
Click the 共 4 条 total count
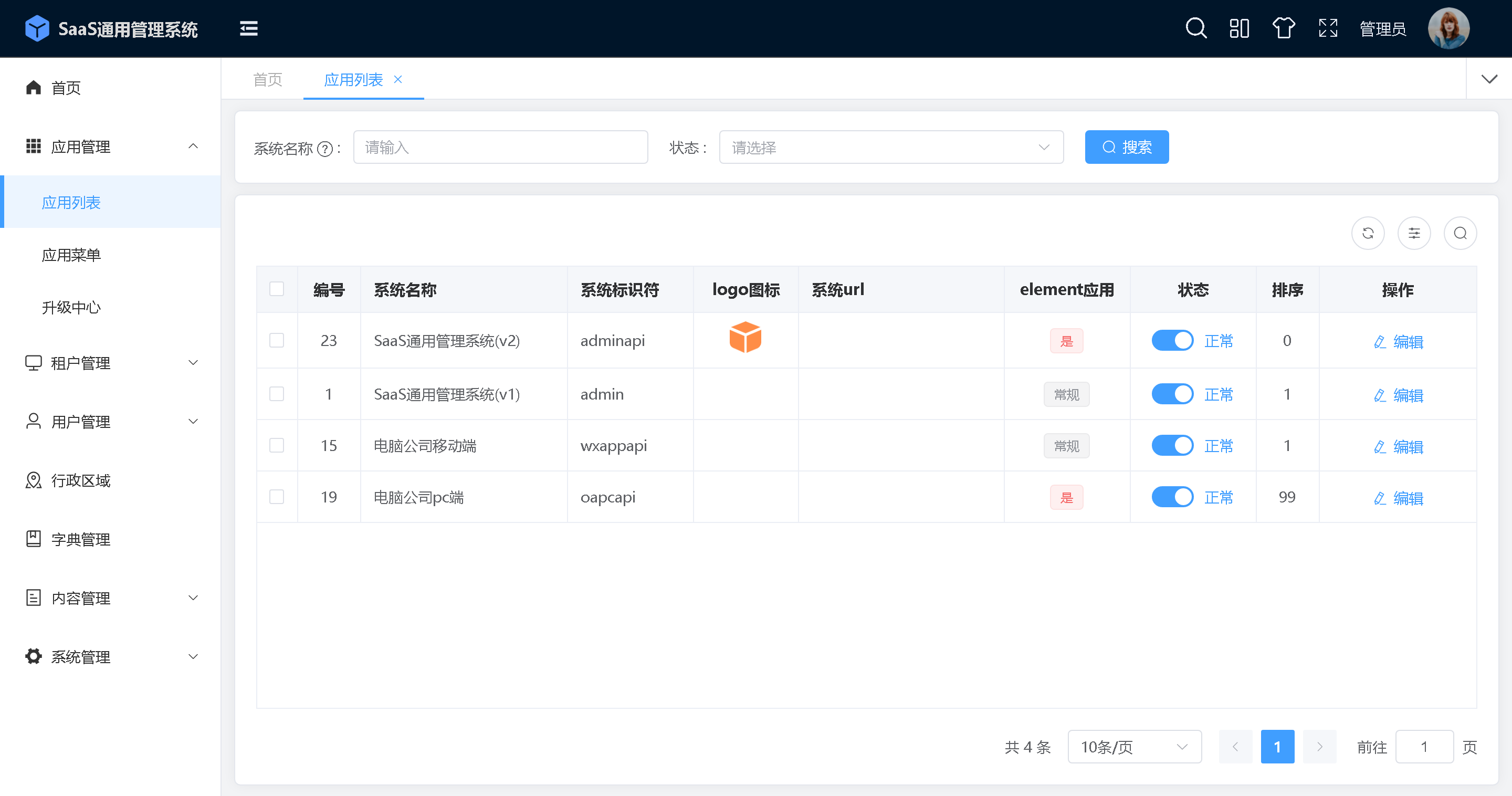coord(1028,747)
